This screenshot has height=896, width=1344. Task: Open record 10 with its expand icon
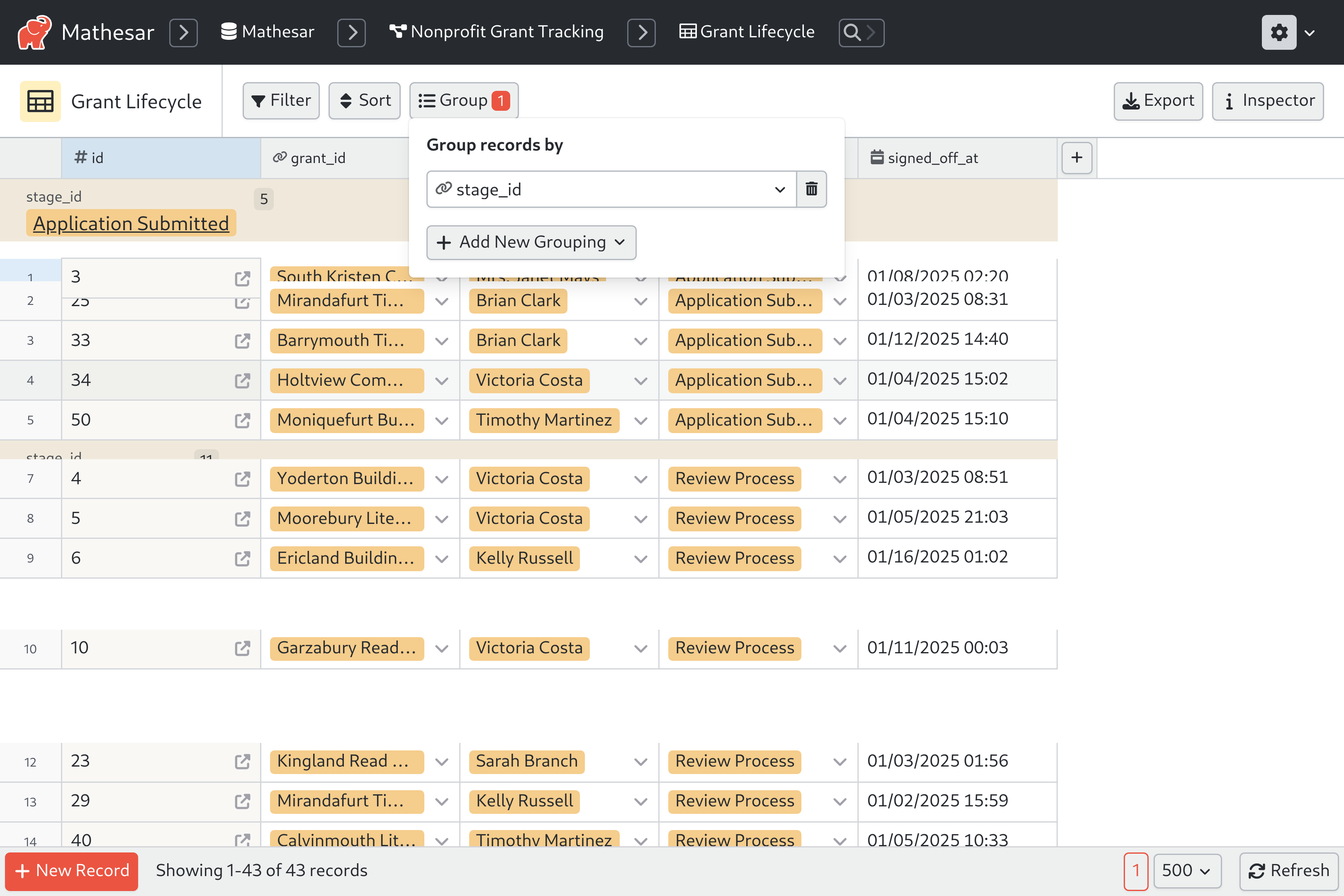coord(242,648)
